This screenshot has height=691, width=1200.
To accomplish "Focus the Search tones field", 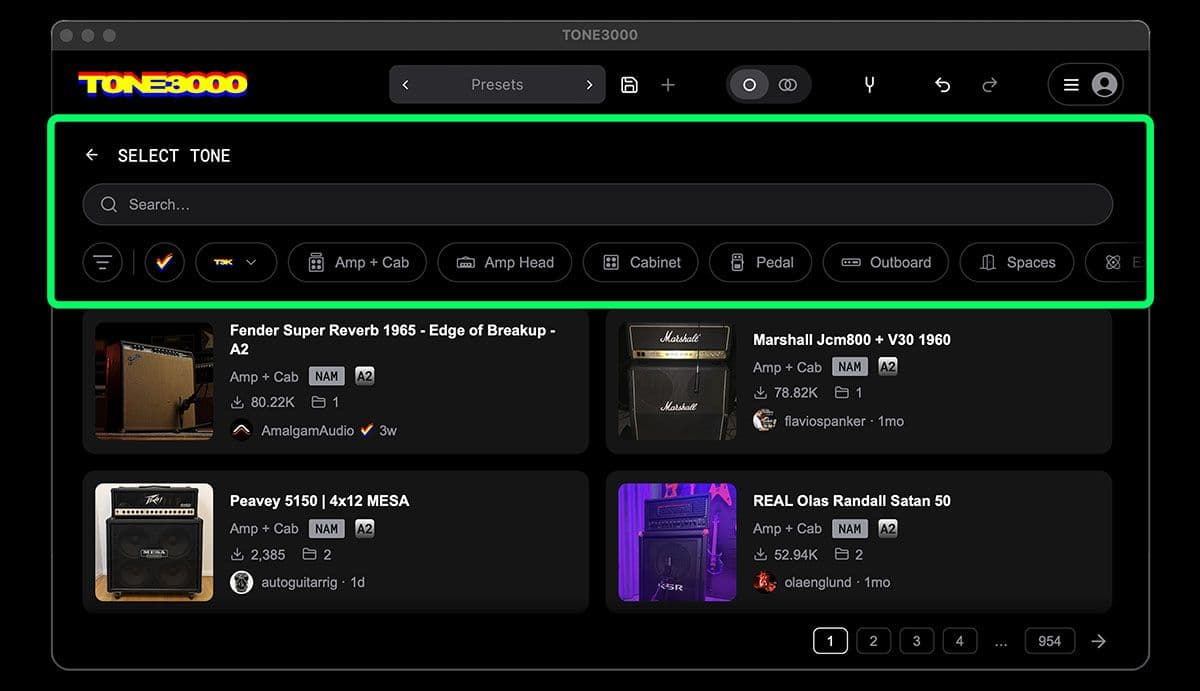I will [598, 204].
